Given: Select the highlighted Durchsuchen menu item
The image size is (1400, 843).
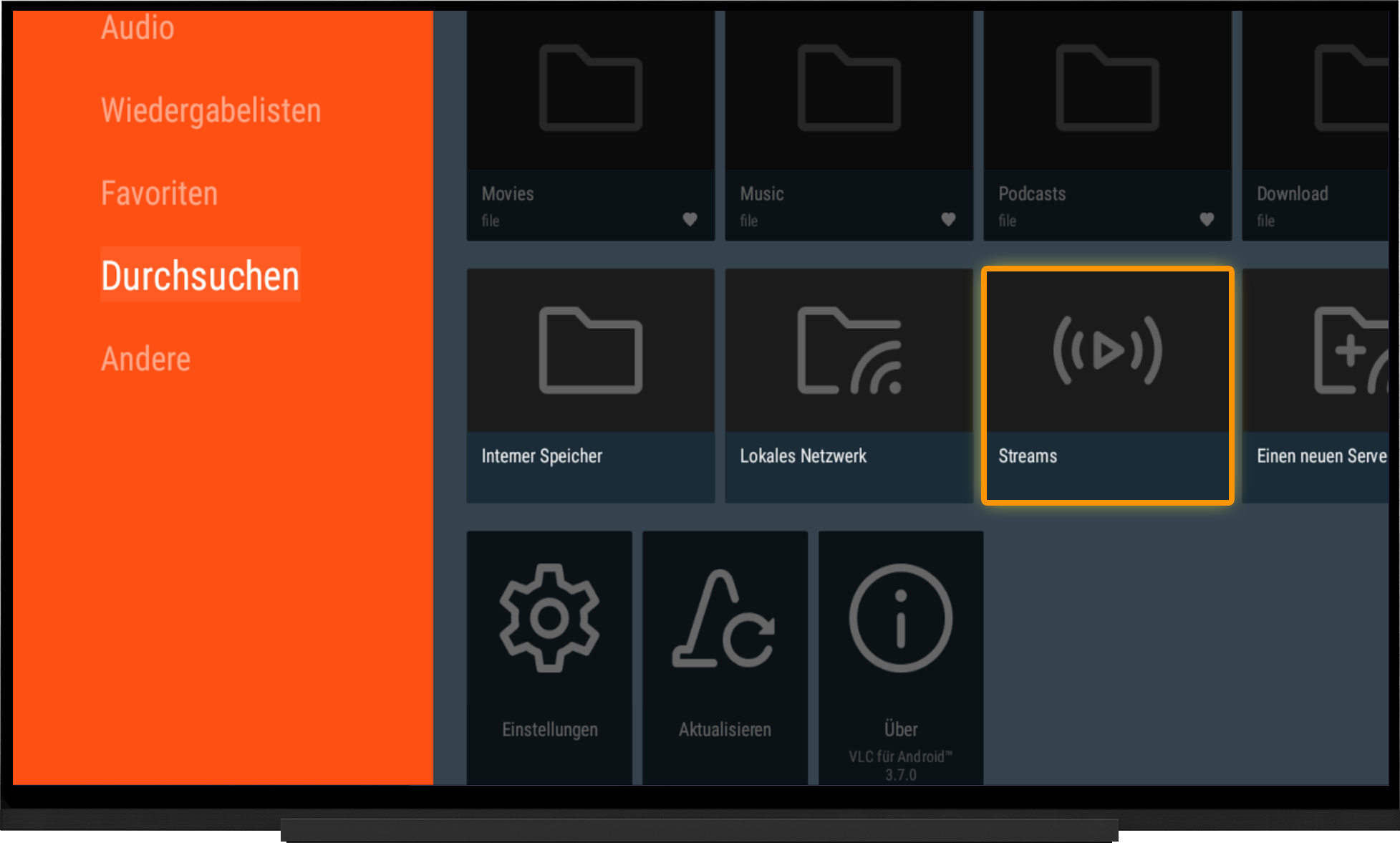Looking at the screenshot, I should pos(201,276).
